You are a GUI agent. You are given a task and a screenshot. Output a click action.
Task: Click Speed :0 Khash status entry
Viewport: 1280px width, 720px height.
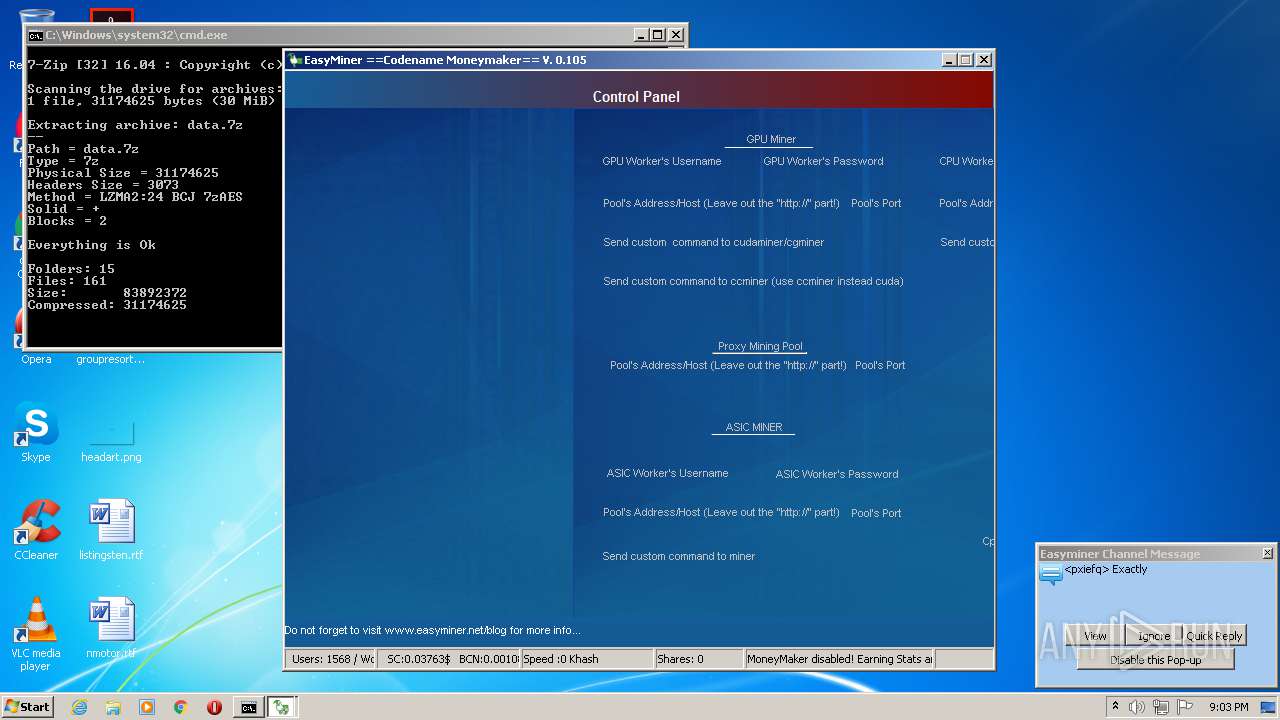coord(587,659)
